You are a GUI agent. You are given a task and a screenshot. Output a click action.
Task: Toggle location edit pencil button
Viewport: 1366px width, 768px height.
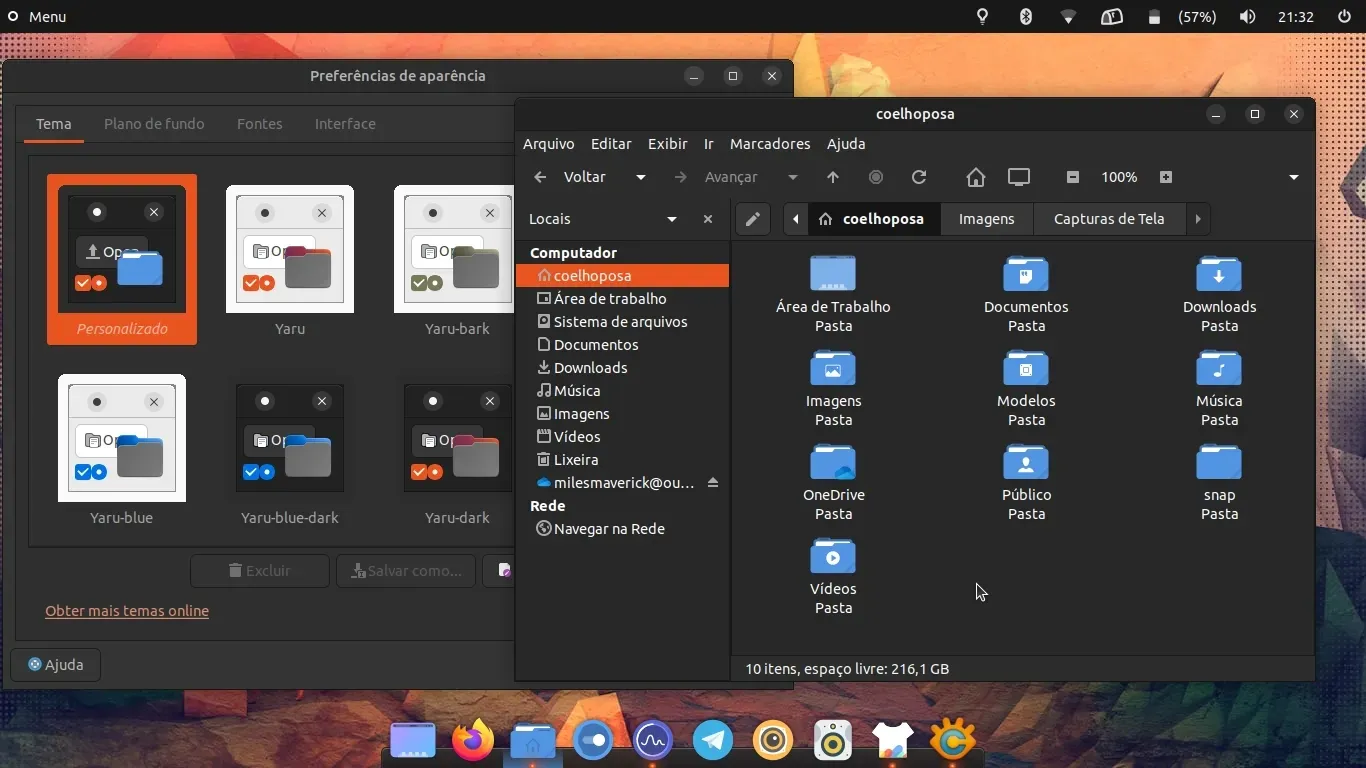[x=752, y=219]
